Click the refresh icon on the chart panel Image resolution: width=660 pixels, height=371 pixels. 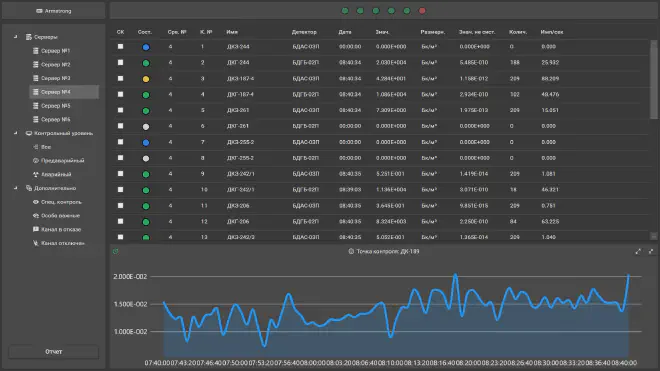[116, 251]
